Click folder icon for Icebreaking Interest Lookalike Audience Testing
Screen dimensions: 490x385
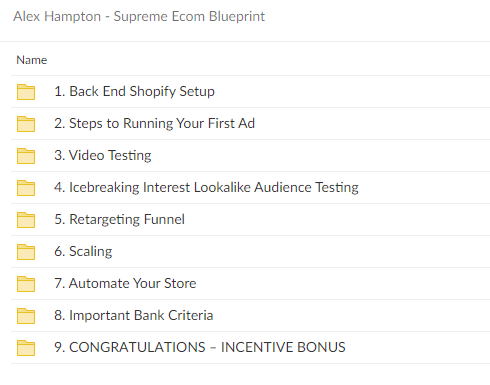tap(26, 188)
